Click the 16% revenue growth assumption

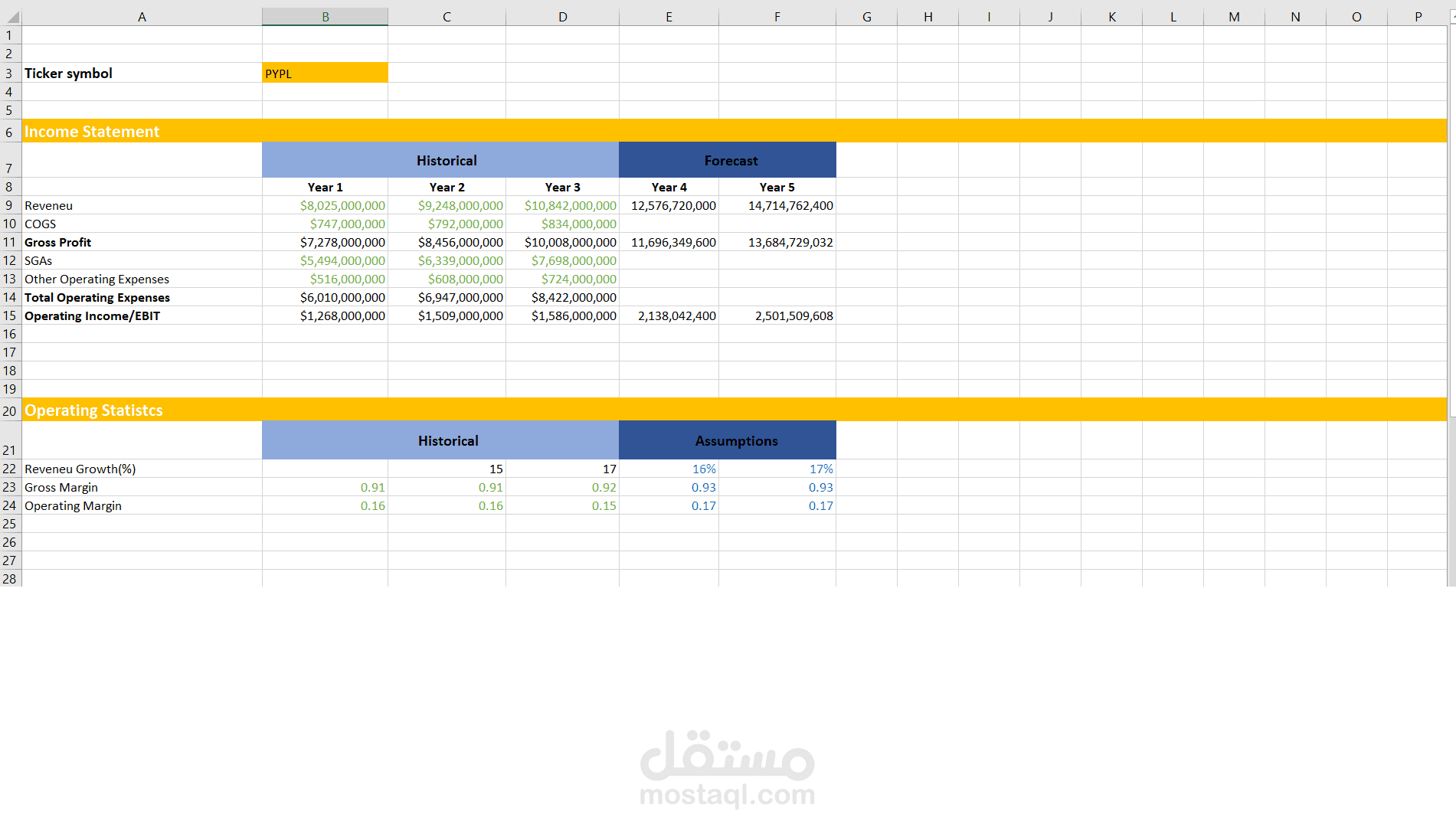669,469
